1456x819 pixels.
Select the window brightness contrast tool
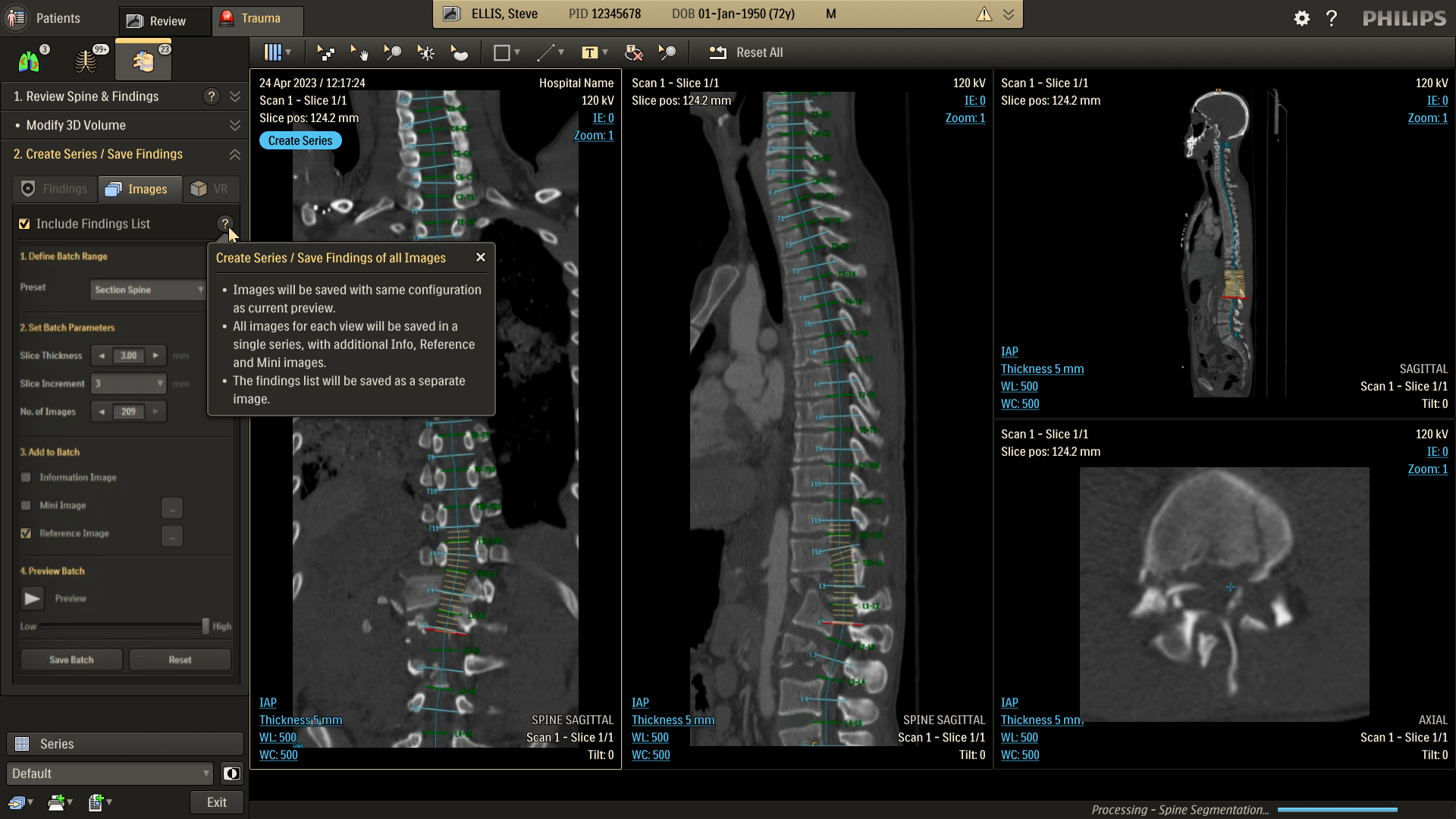(x=426, y=52)
